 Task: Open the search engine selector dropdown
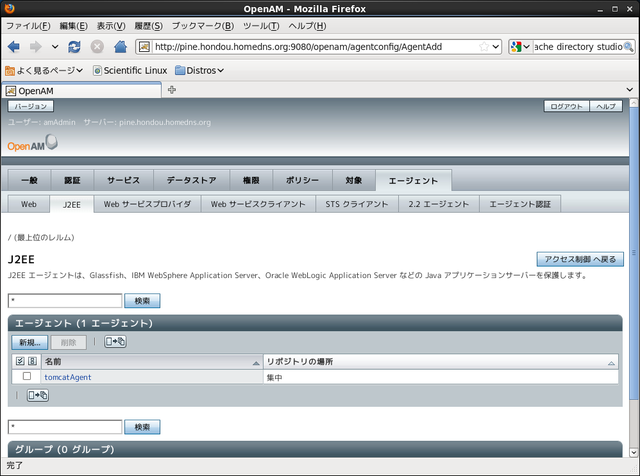point(520,47)
